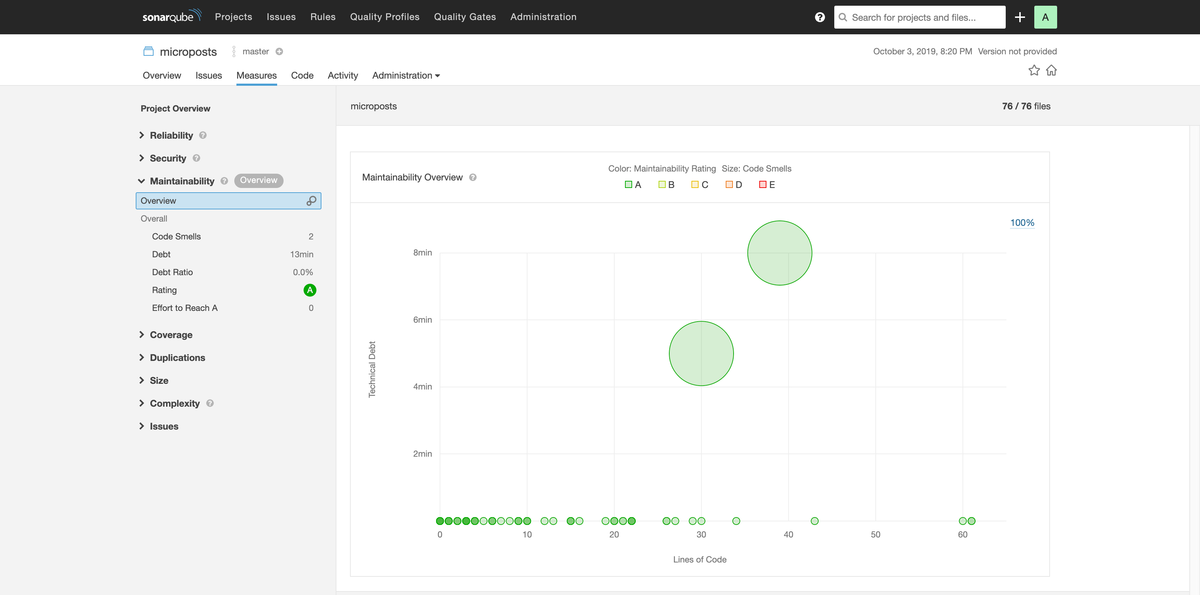Open Projects in top navigation
The height and width of the screenshot is (595, 1200).
(x=233, y=17)
